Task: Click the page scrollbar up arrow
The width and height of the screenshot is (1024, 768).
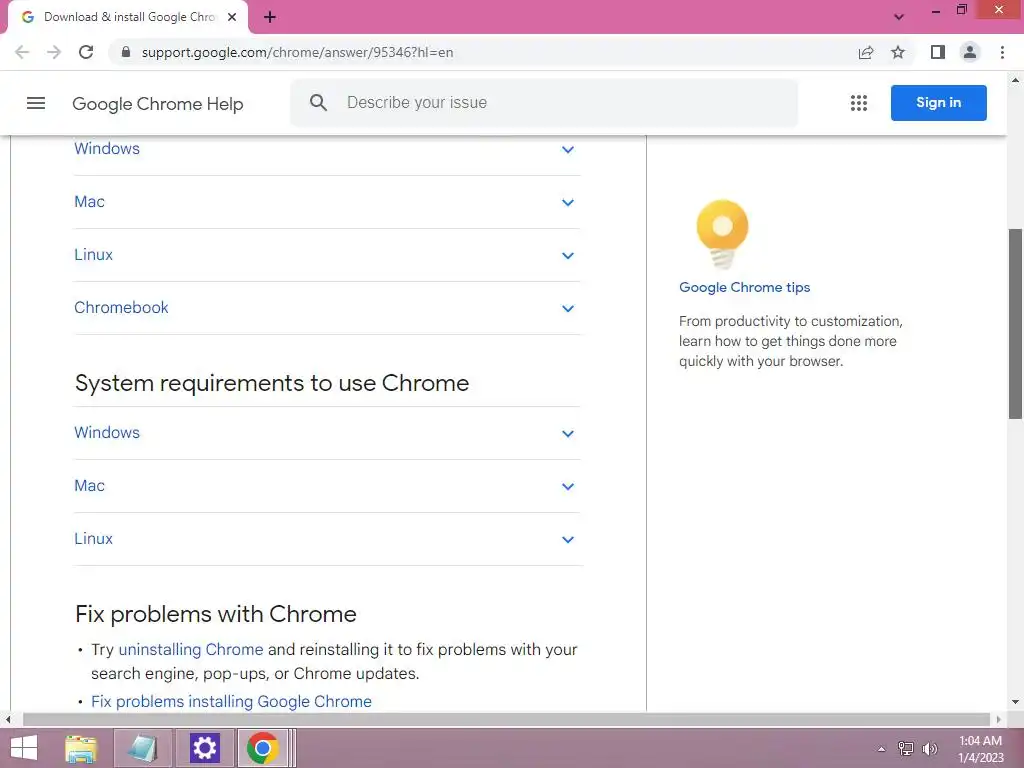Action: [x=1015, y=80]
